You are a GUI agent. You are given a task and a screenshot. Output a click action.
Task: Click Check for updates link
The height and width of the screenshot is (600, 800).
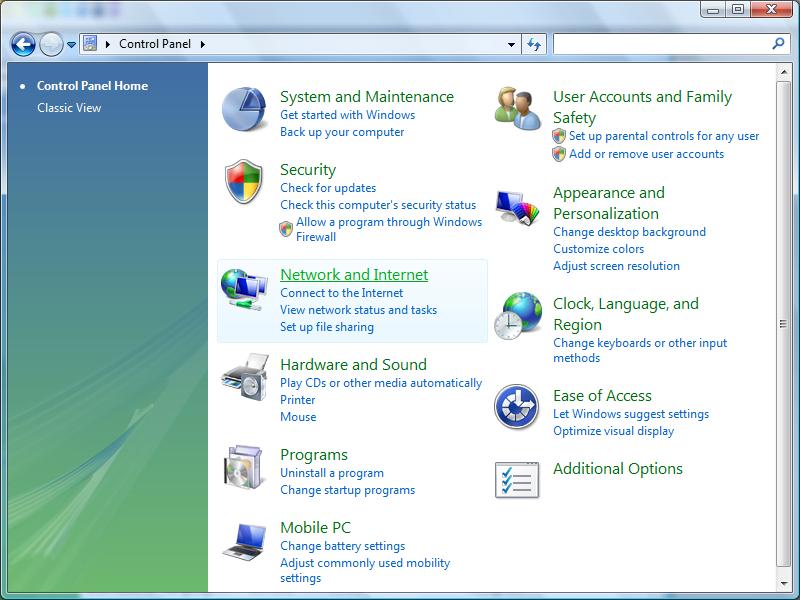[328, 188]
